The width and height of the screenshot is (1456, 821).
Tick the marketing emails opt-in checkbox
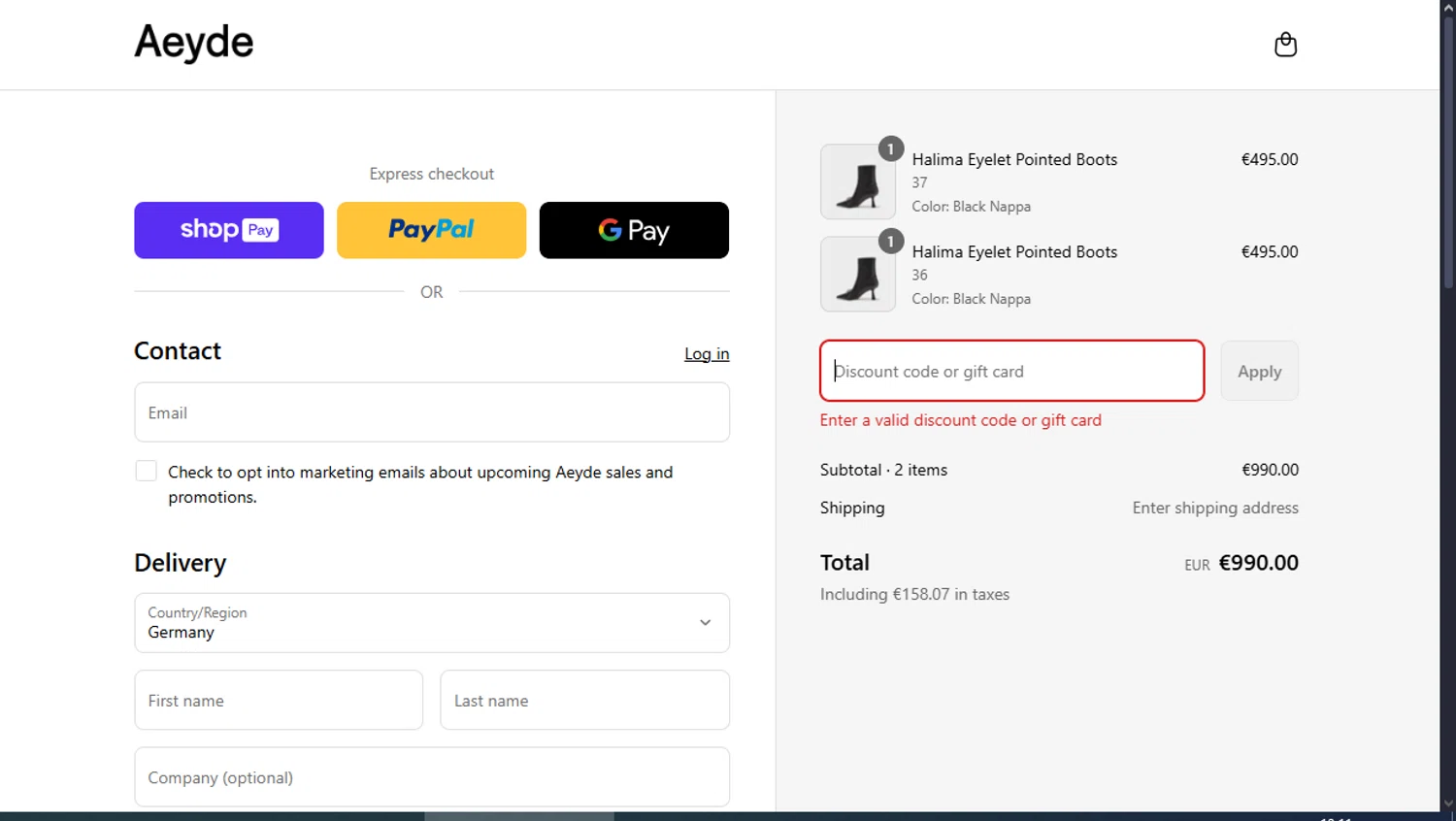coord(146,472)
